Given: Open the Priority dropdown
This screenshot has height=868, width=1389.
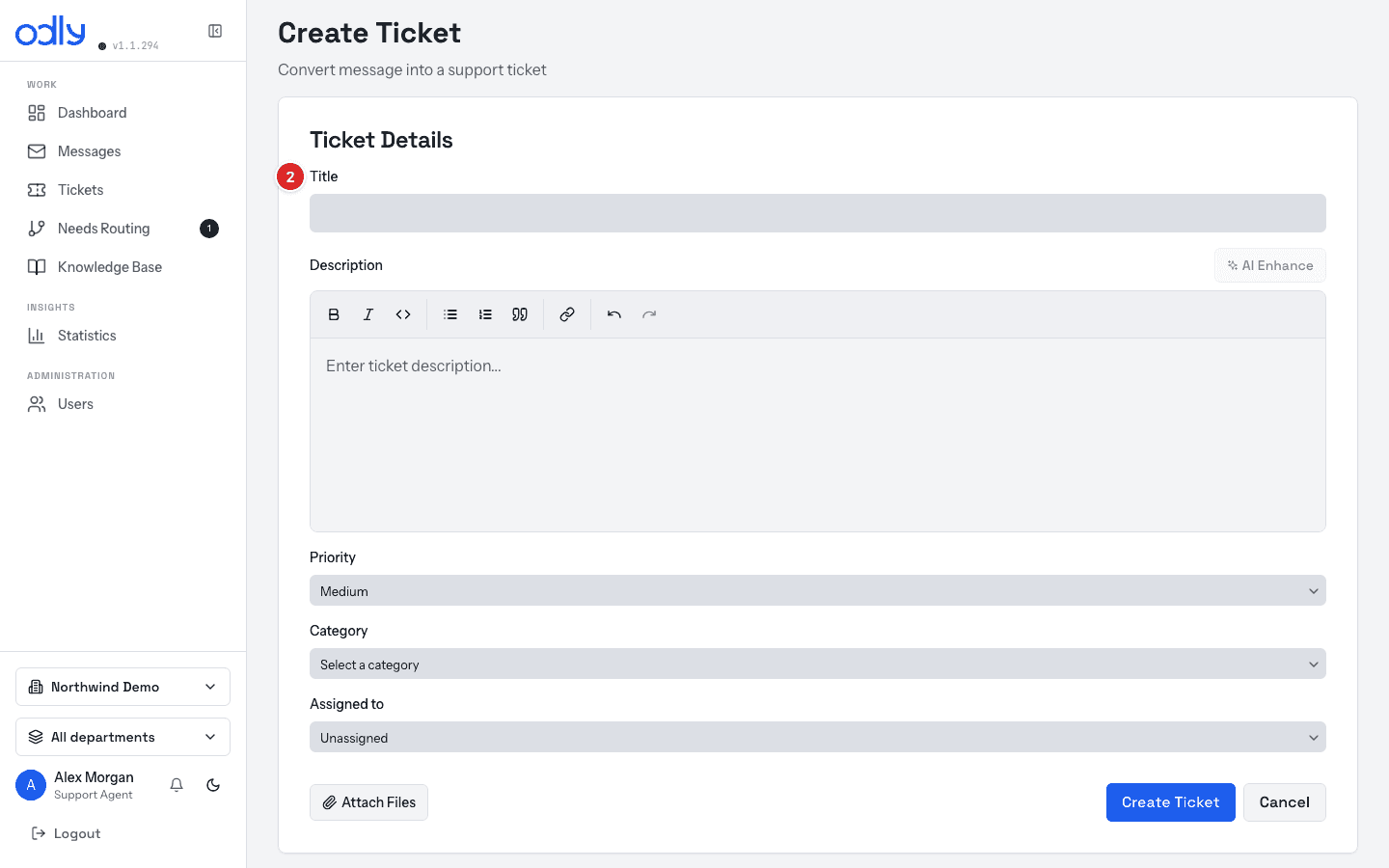Looking at the screenshot, I should click(818, 590).
